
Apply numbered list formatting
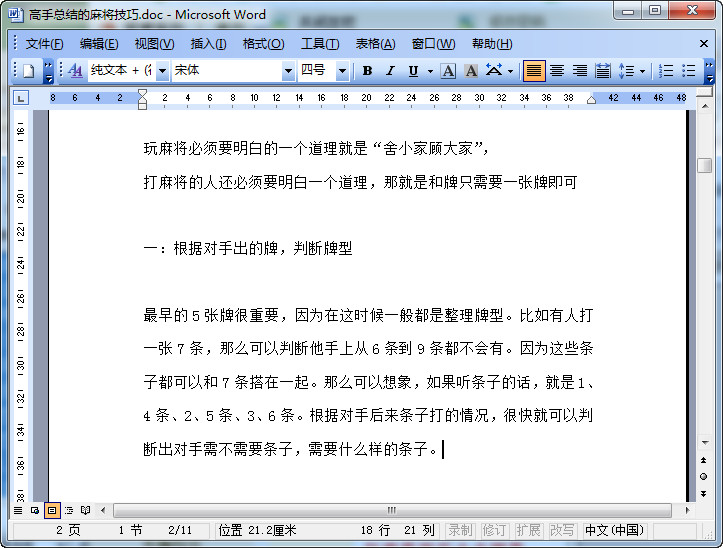click(665, 71)
